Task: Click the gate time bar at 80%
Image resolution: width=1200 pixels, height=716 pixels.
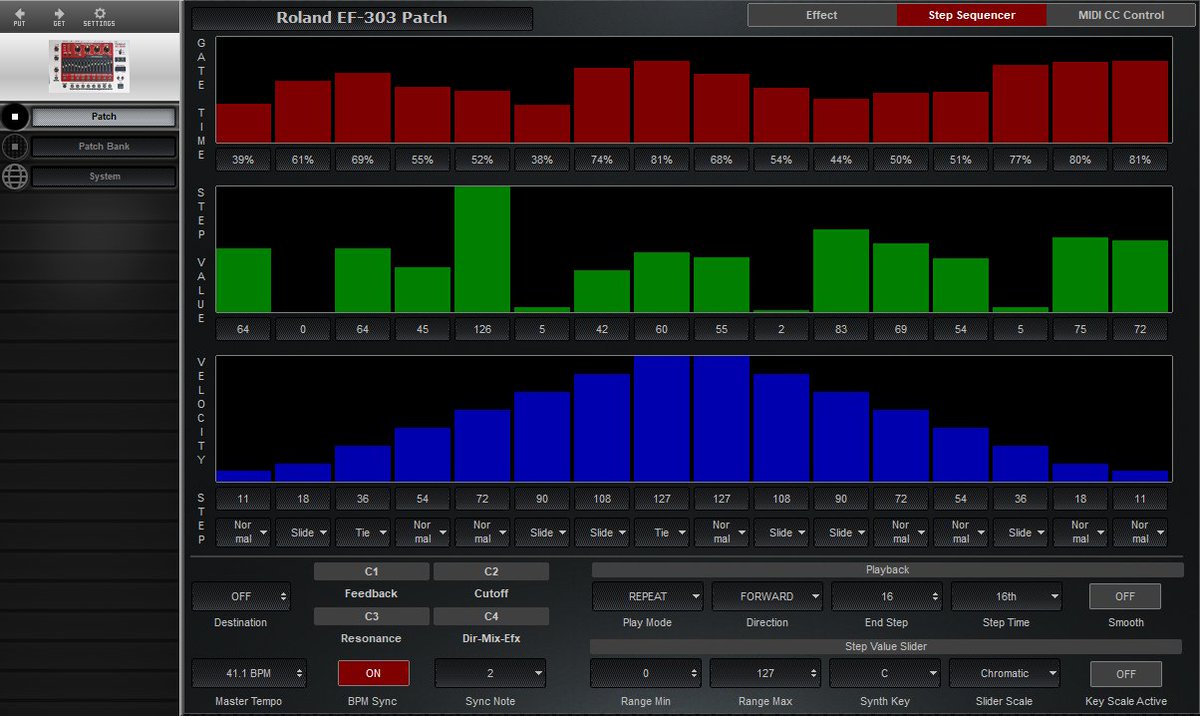Action: (1080, 102)
